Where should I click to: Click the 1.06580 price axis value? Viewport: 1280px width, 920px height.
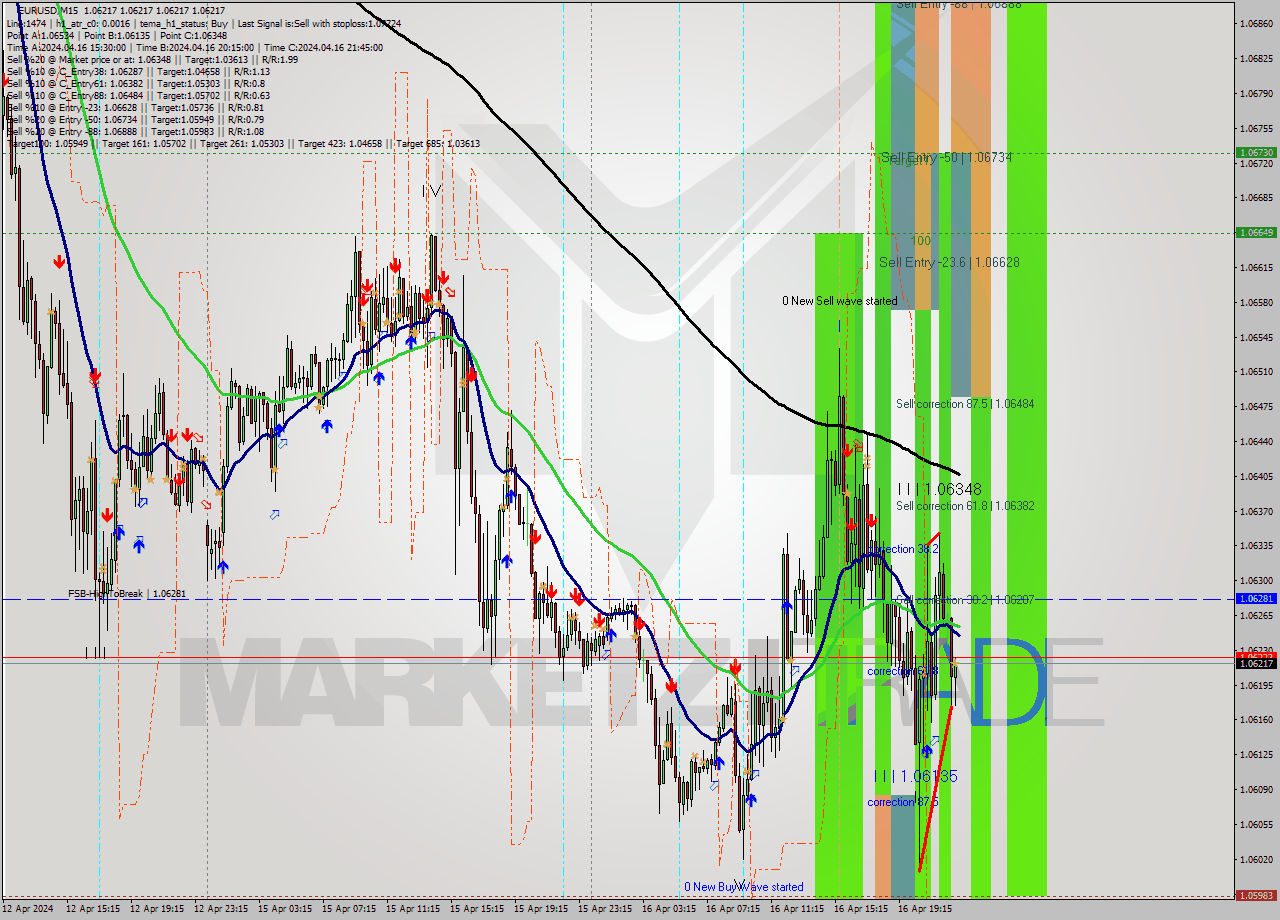(1256, 302)
